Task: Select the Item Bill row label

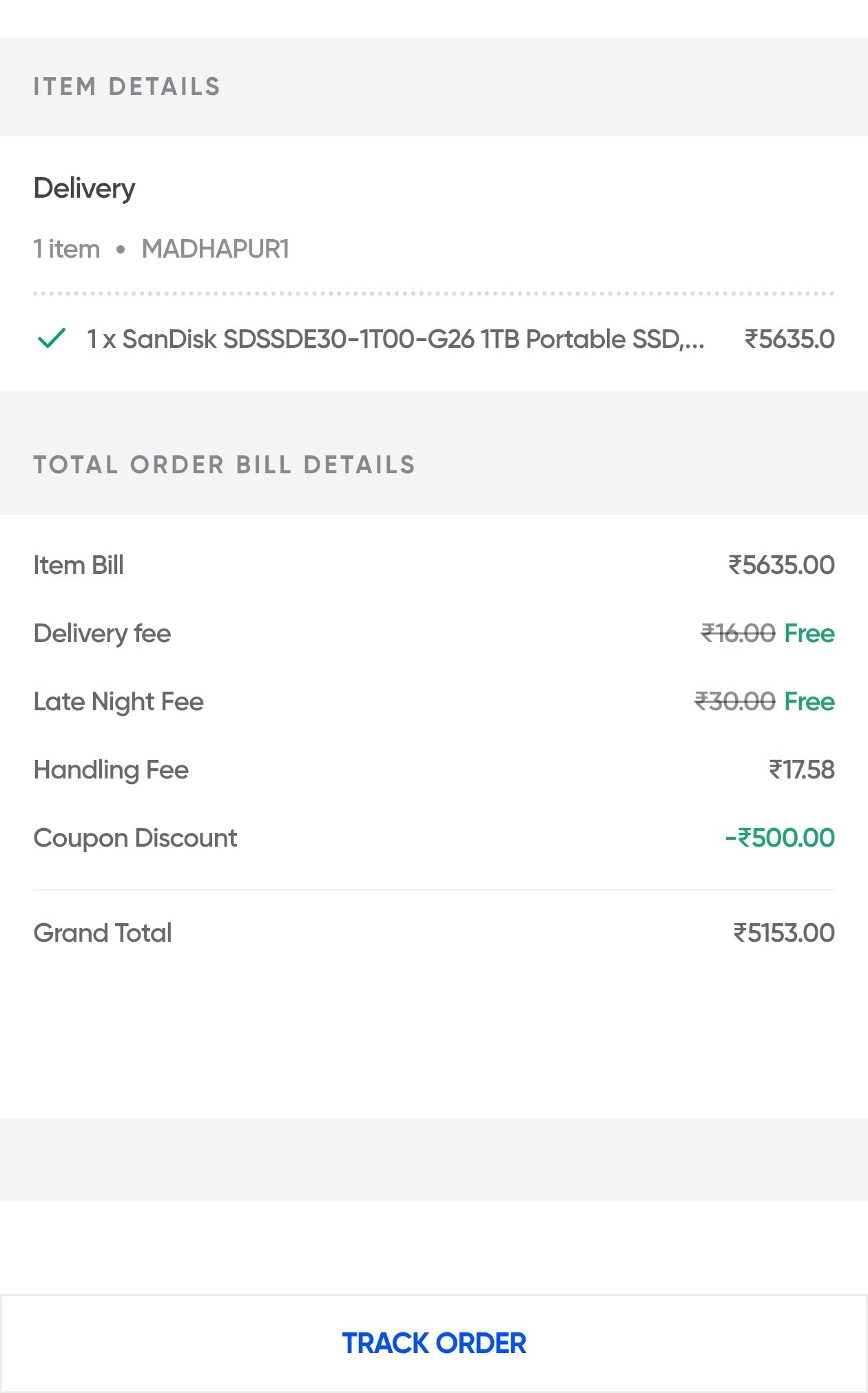Action: pyautogui.click(x=79, y=565)
